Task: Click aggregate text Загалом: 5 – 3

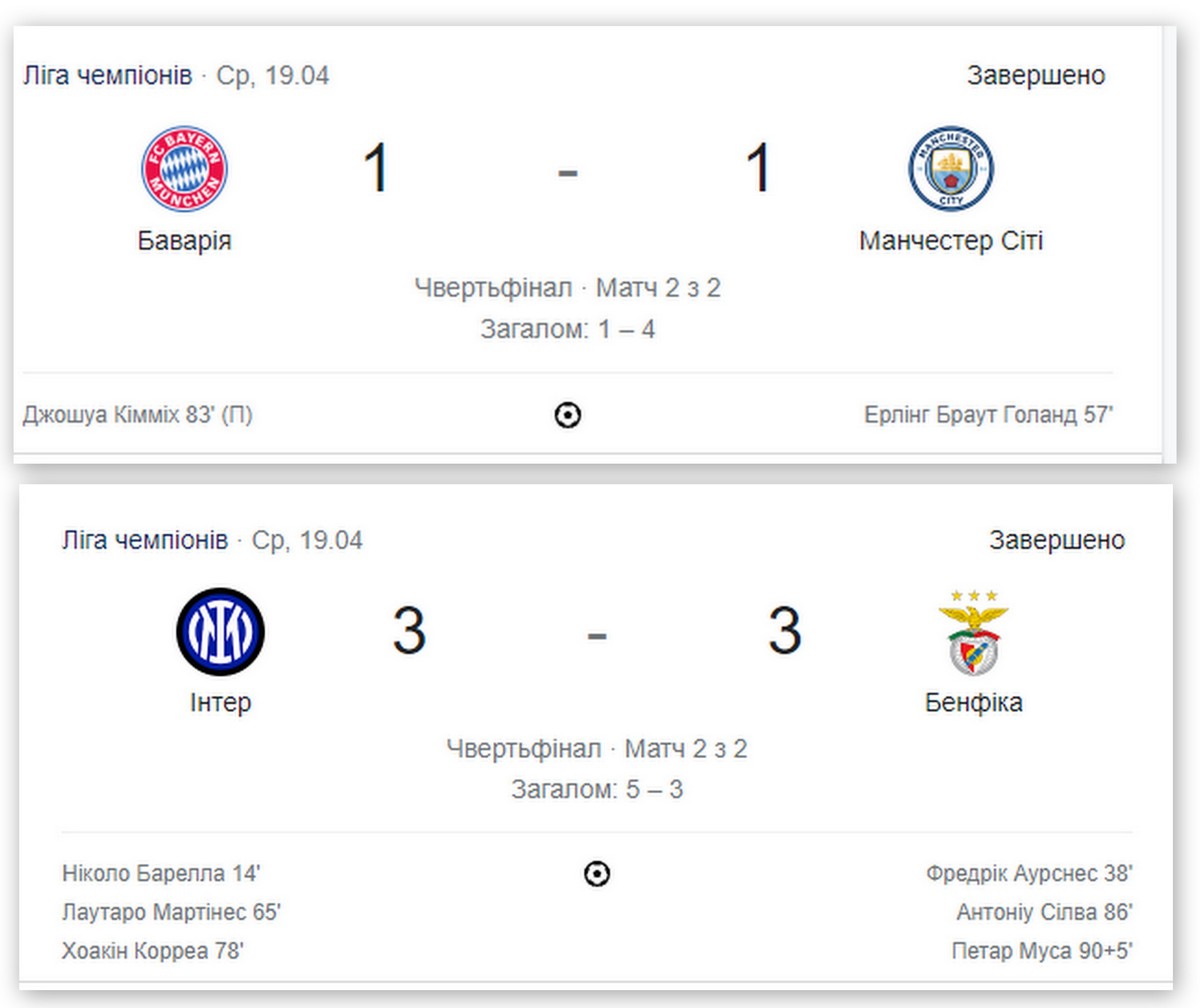Action: [x=597, y=790]
